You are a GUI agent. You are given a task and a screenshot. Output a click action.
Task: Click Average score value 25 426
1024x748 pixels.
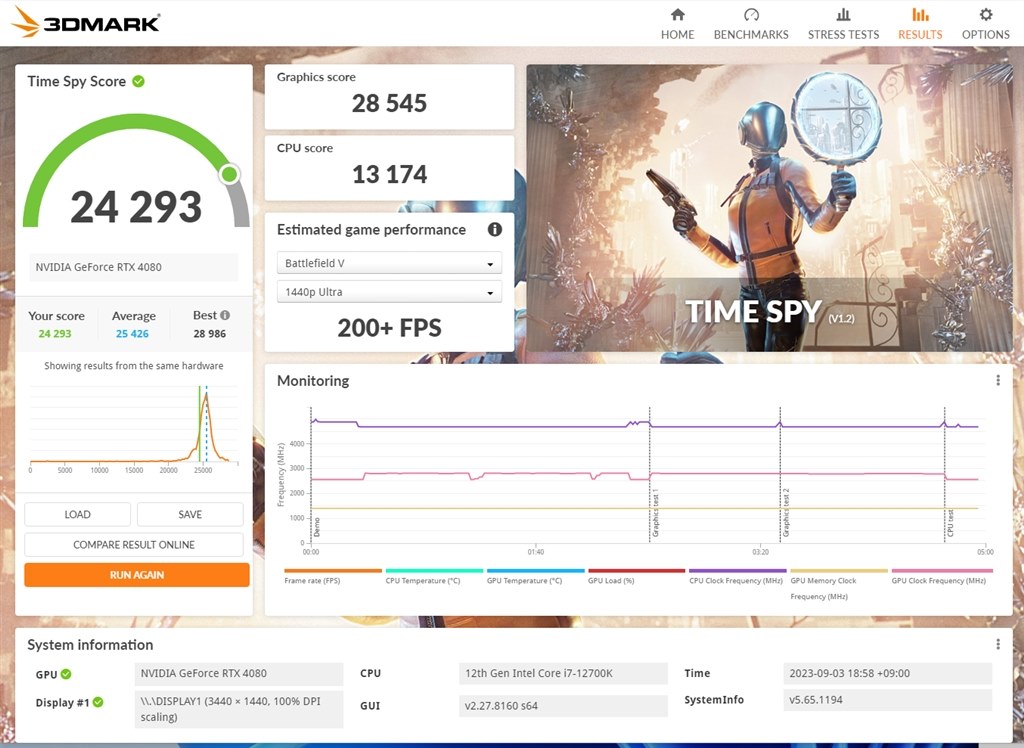133,333
